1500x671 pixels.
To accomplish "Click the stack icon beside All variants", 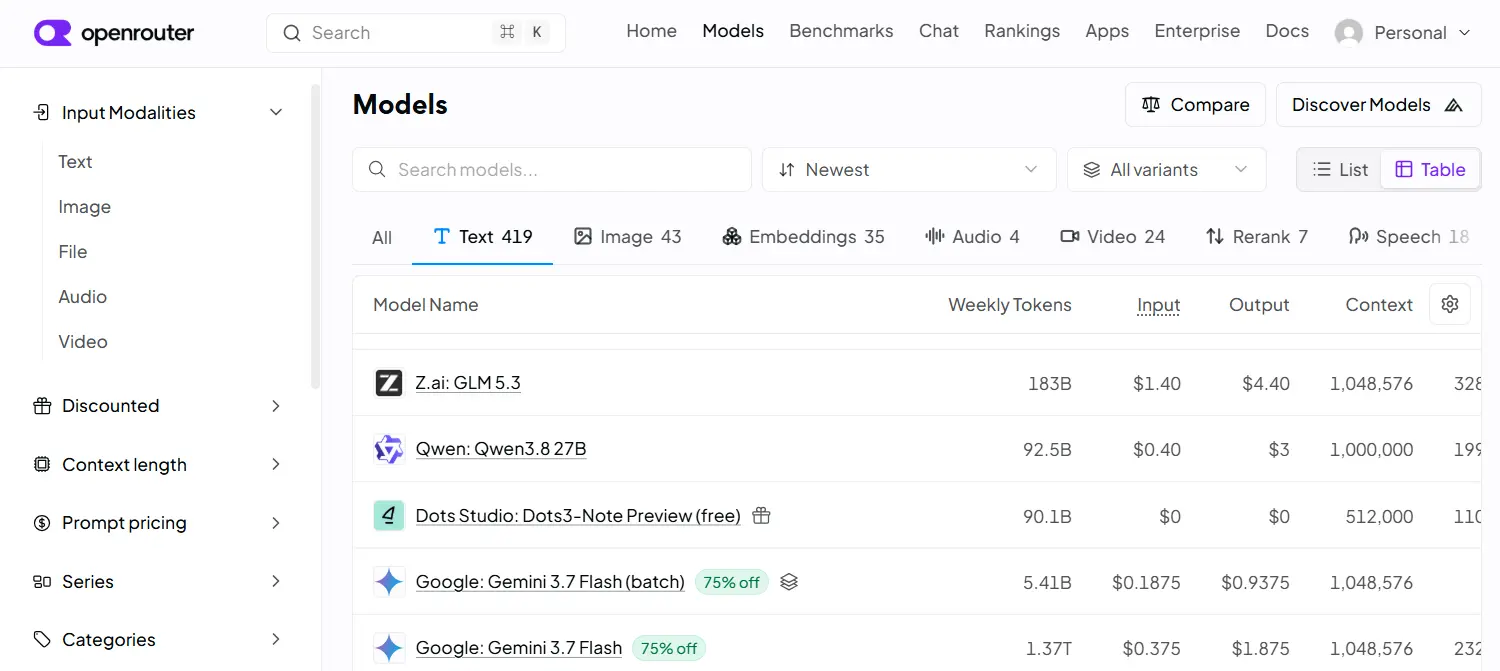I will [1092, 169].
